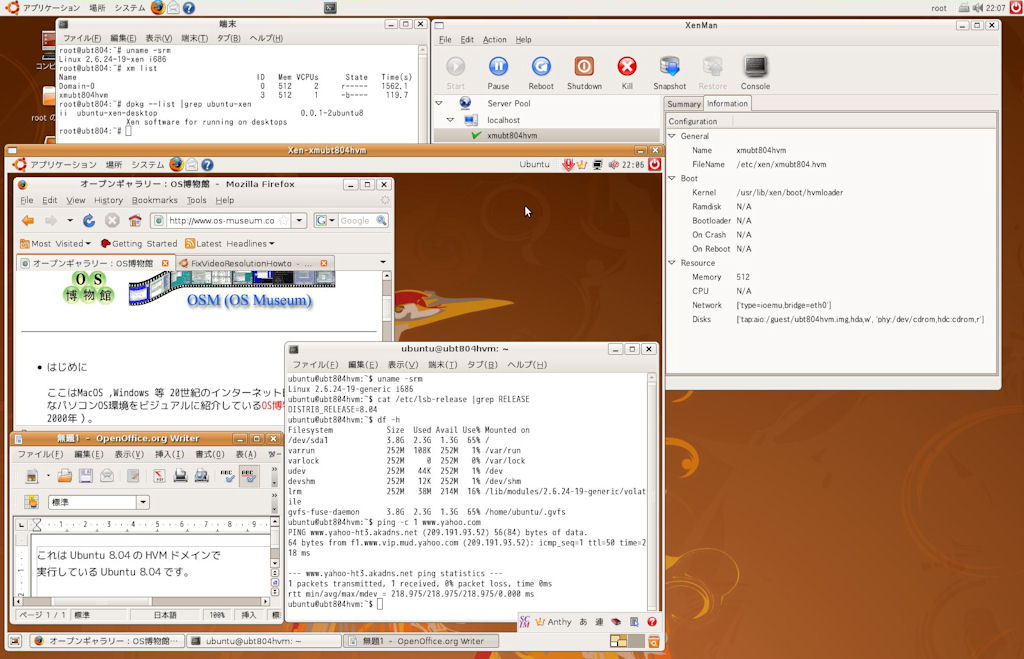The image size is (1024, 659).
Task: Open Firefox URL bar history dropdown
Action: (299, 221)
